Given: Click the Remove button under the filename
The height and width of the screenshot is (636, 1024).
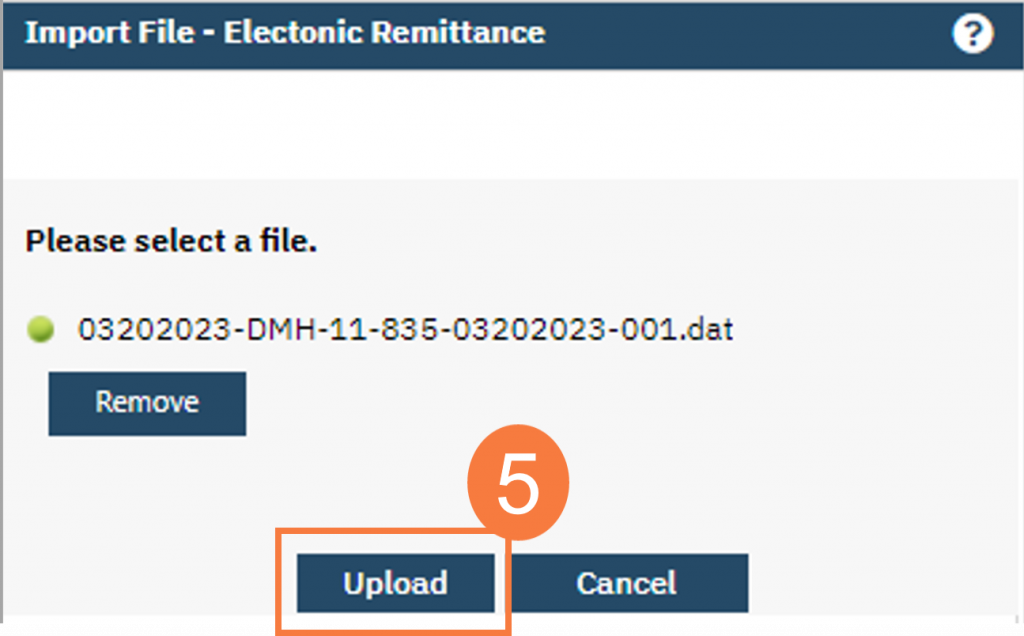Looking at the screenshot, I should pos(146,403).
